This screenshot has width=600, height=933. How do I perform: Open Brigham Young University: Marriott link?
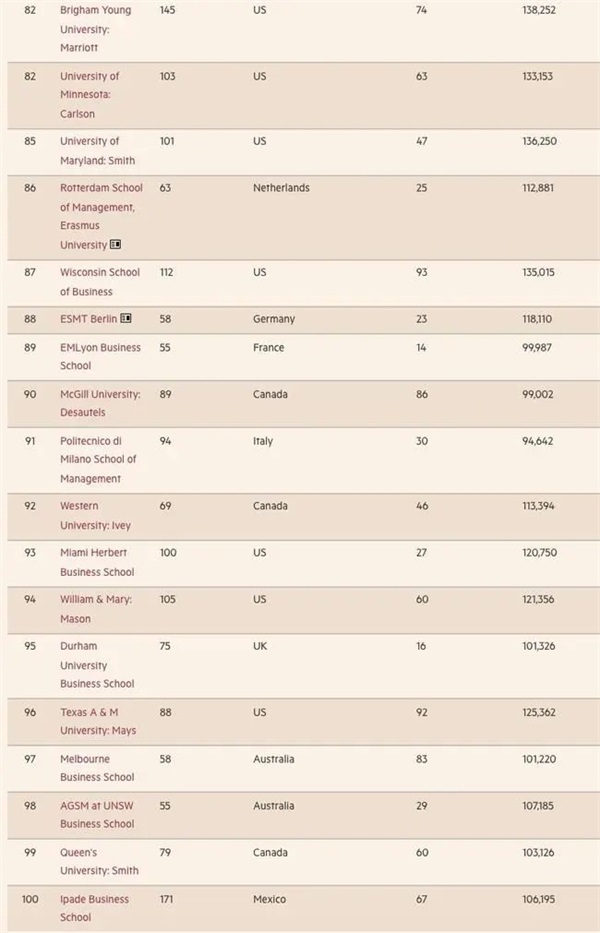[97, 28]
